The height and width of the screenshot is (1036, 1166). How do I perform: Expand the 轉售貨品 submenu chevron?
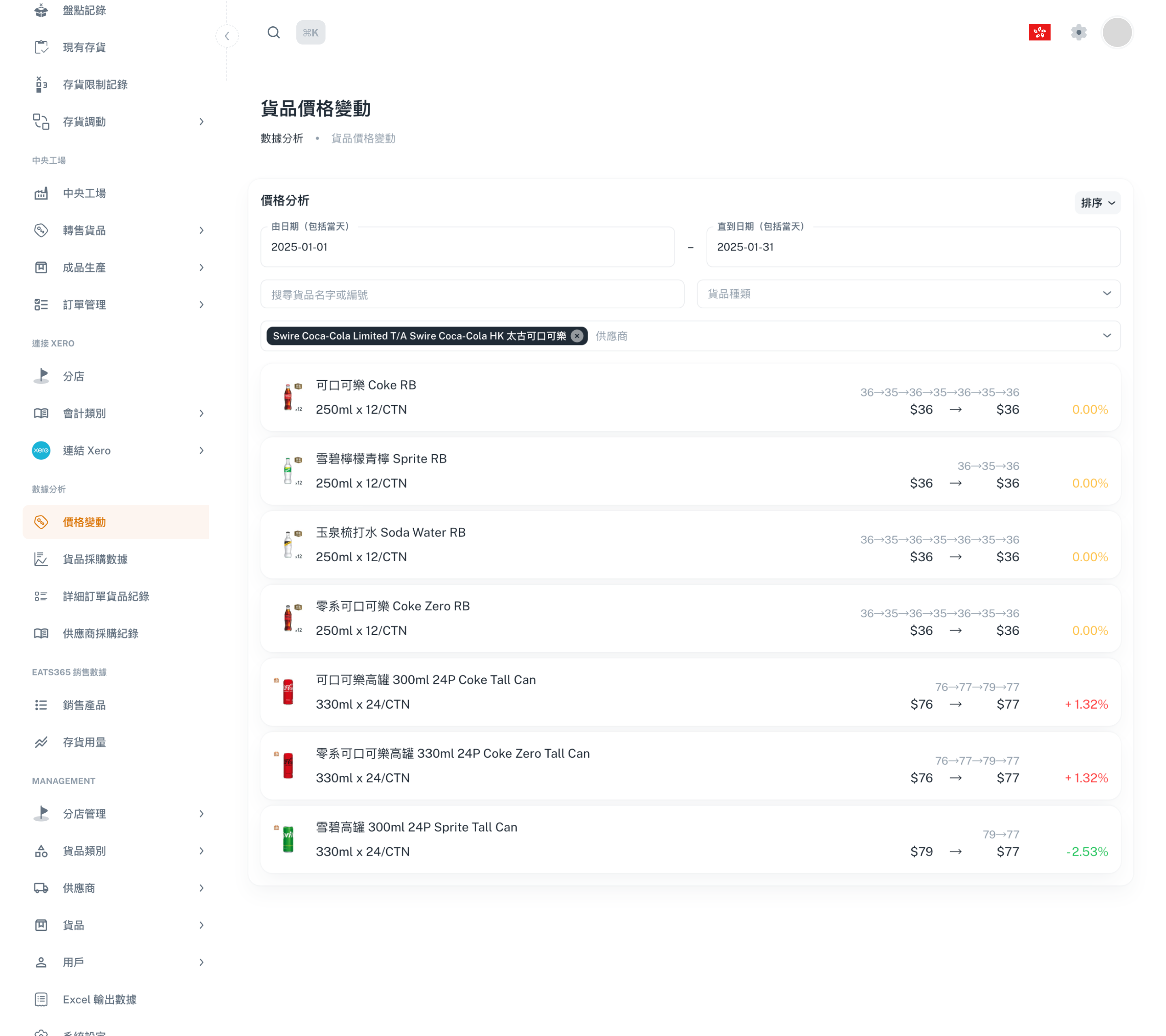tap(201, 230)
